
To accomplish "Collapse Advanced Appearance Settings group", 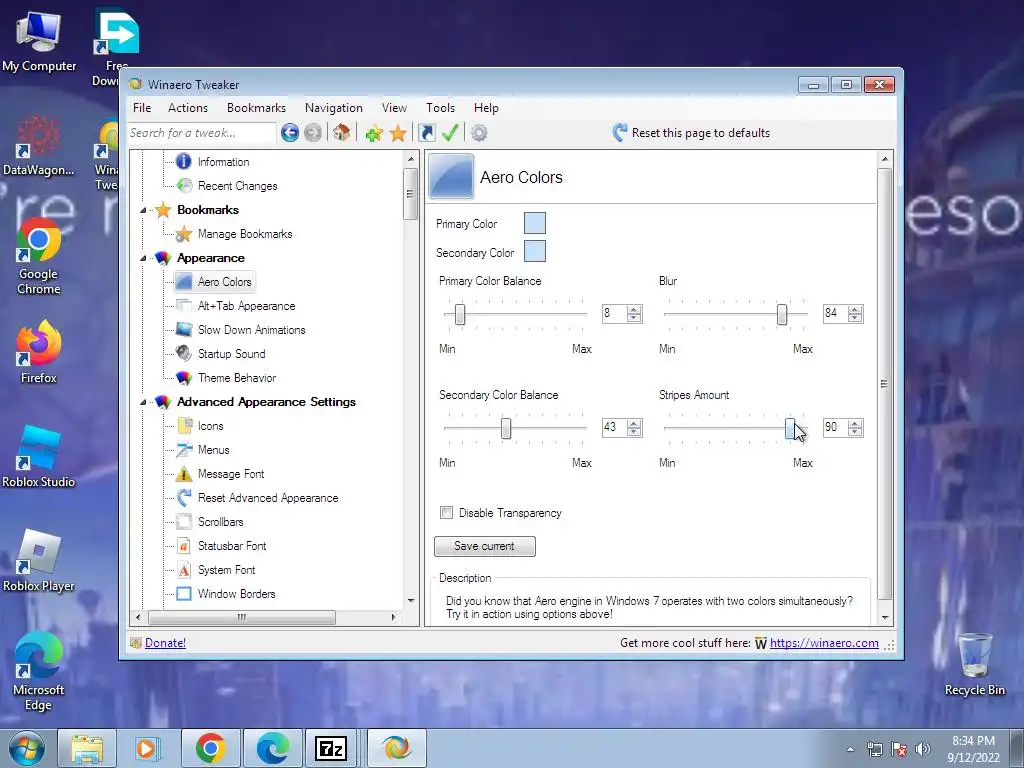I will pyautogui.click(x=143, y=402).
